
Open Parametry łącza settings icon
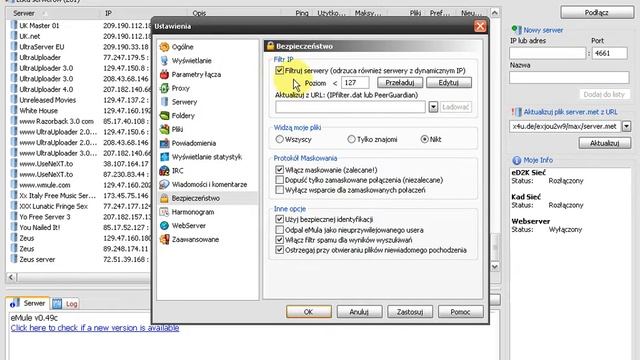(x=164, y=74)
